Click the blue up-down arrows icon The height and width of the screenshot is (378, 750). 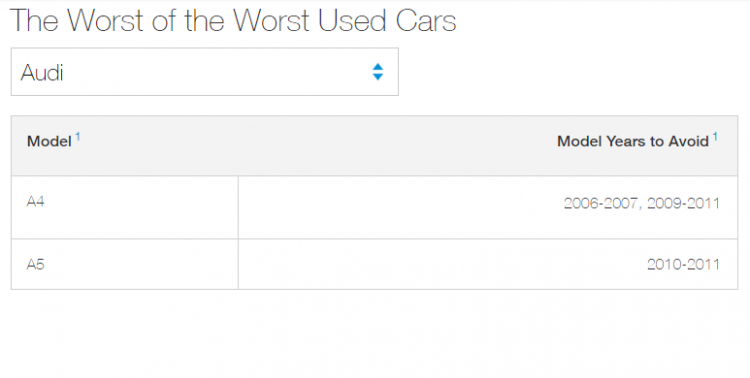pyautogui.click(x=378, y=72)
